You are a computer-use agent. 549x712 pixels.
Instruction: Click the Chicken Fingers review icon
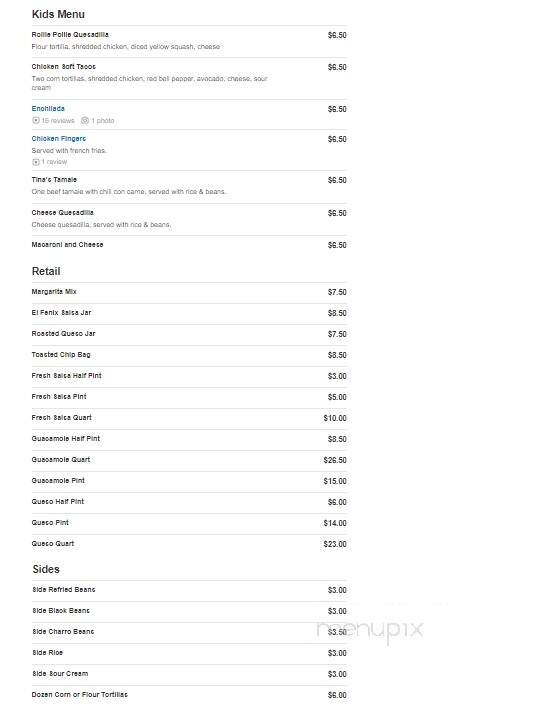[x=35, y=162]
